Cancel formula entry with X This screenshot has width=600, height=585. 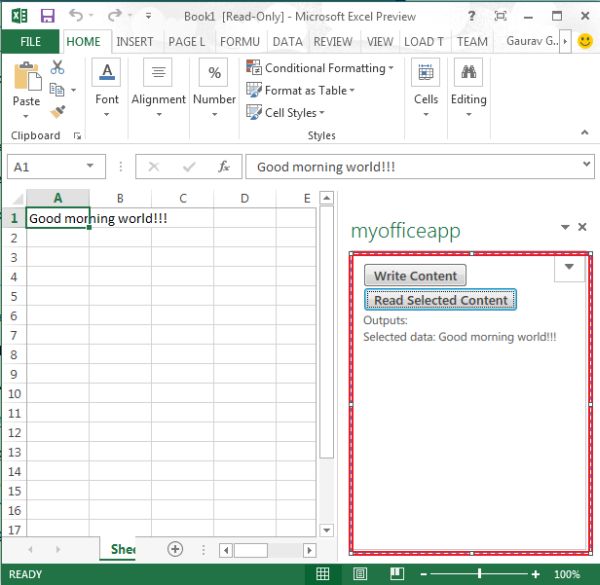click(153, 166)
